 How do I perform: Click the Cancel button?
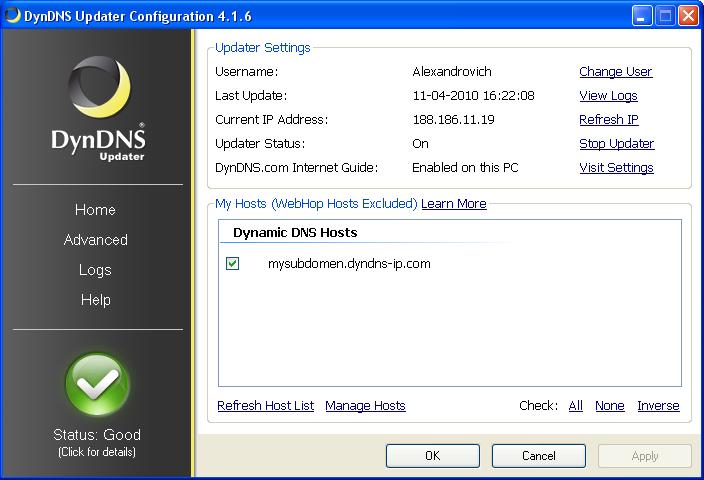[x=539, y=456]
